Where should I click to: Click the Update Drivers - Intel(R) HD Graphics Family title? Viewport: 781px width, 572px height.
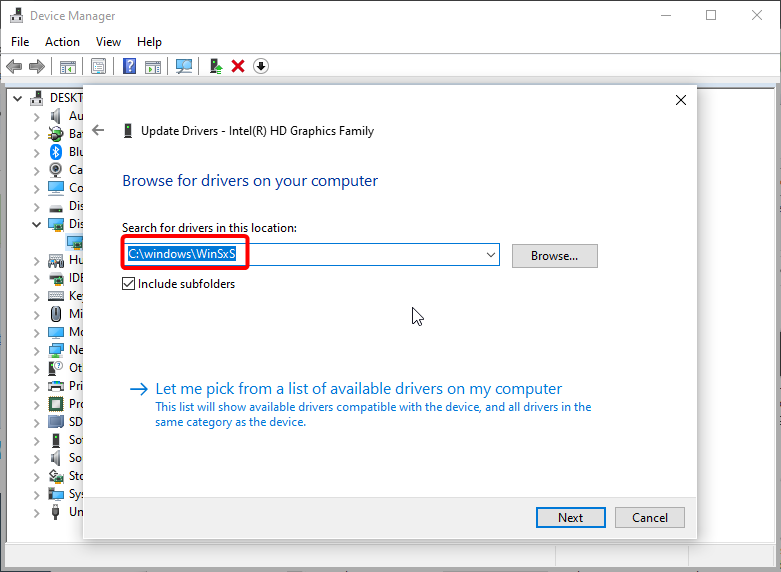tap(258, 131)
